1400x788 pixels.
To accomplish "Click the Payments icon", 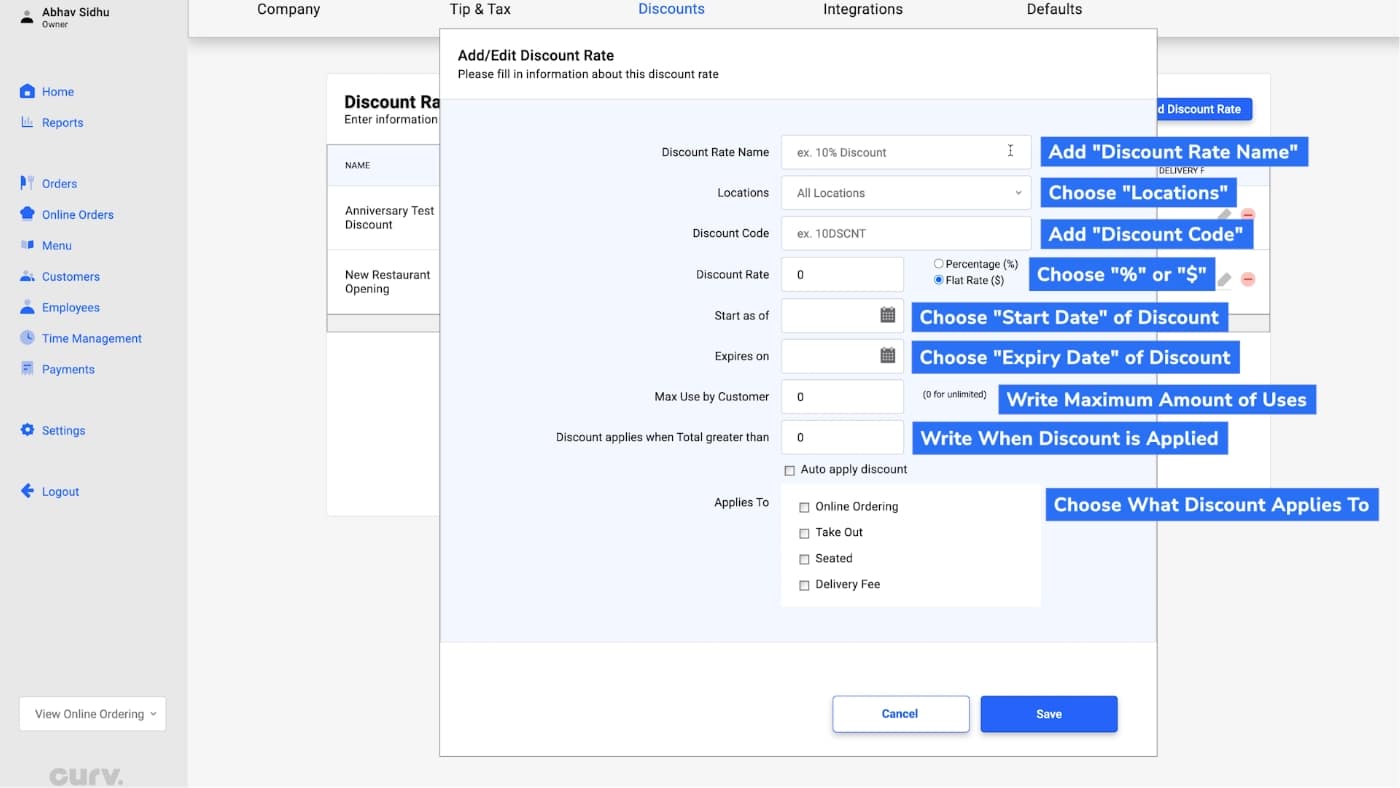I will click(28, 369).
